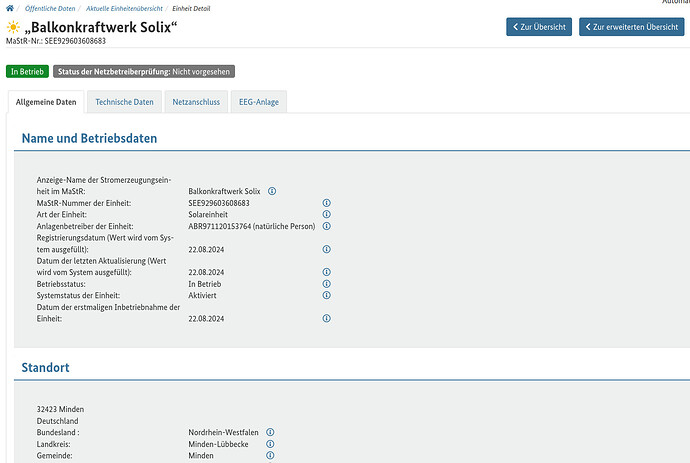Click the Zur erweiterten Übersicht button

[x=631, y=27]
